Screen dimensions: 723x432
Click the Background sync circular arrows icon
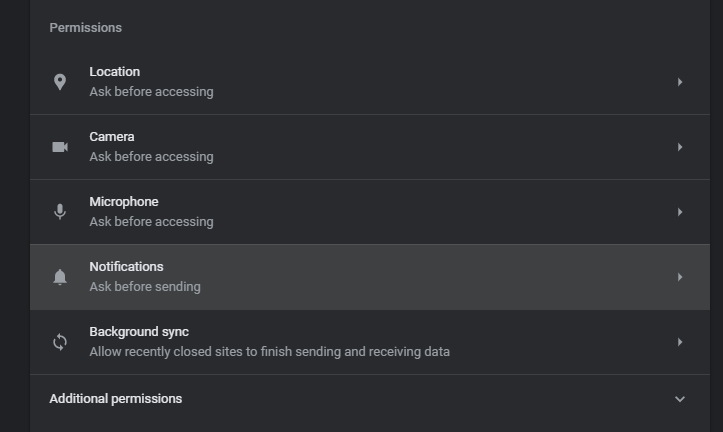60,342
